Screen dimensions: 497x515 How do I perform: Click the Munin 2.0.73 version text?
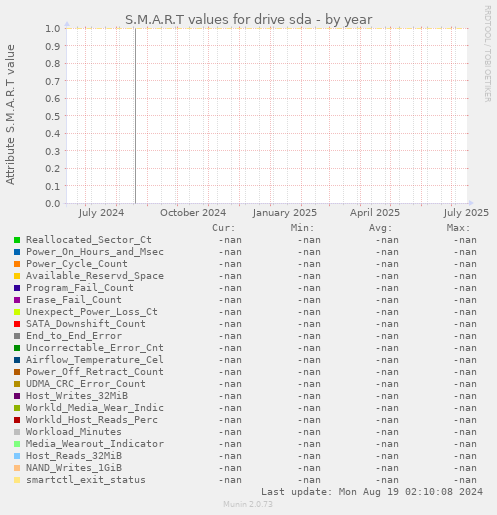(248, 504)
